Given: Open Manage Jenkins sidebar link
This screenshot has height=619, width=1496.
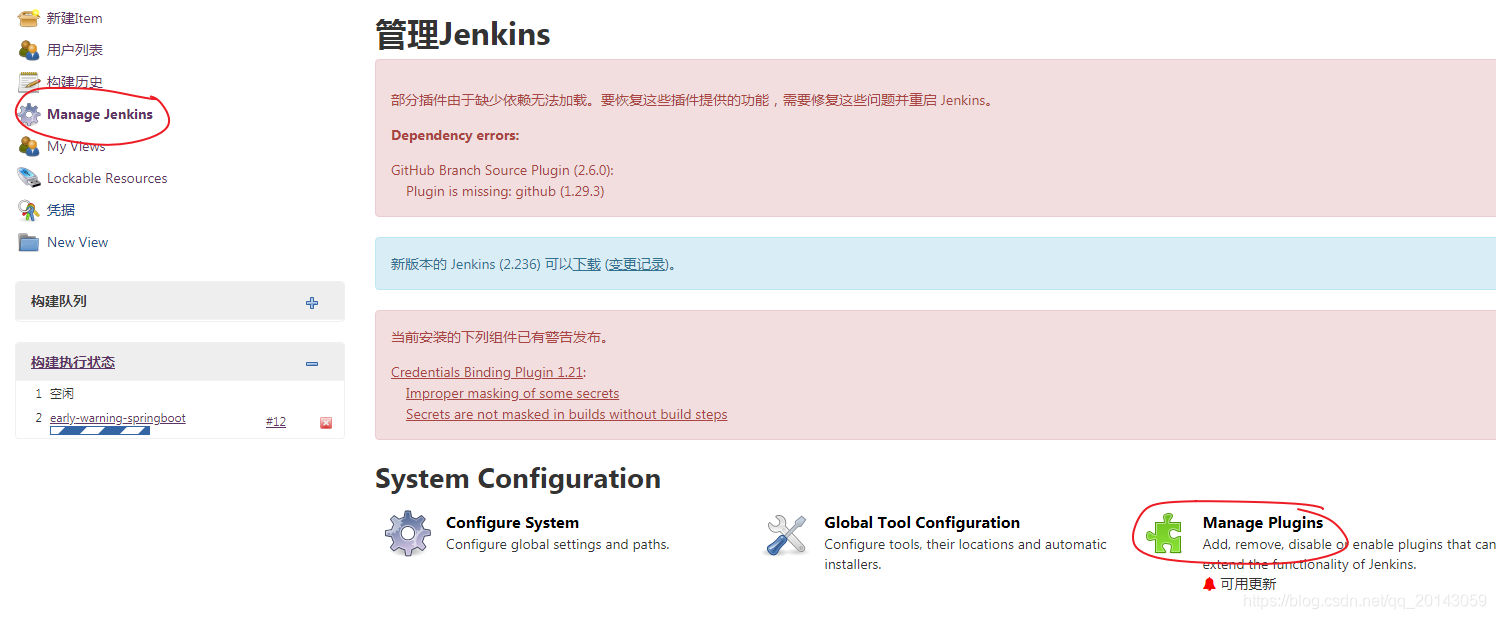Looking at the screenshot, I should coord(100,114).
